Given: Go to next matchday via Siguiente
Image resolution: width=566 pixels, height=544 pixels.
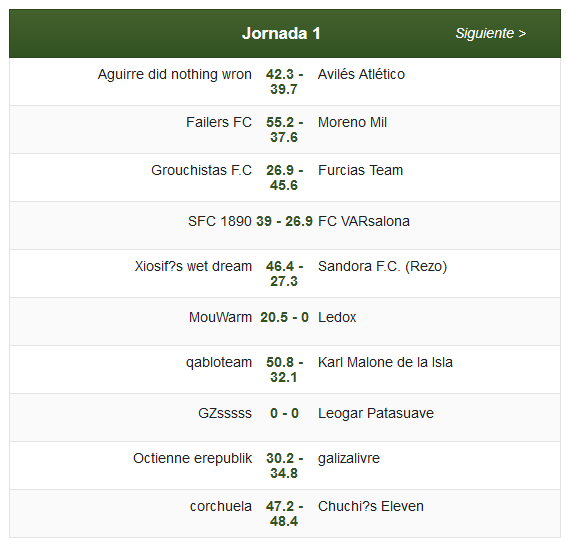Looking at the screenshot, I should tap(491, 33).
